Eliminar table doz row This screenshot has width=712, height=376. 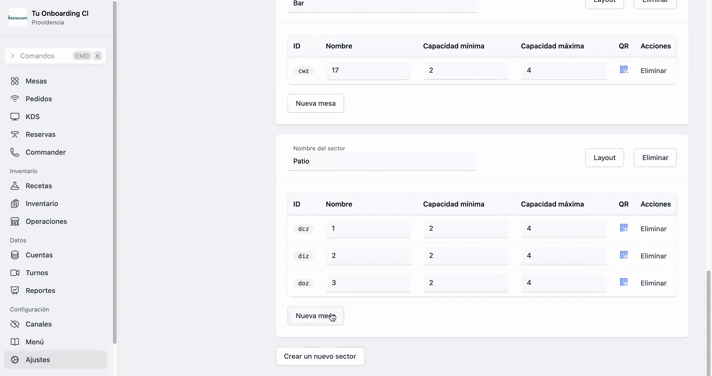tap(653, 283)
